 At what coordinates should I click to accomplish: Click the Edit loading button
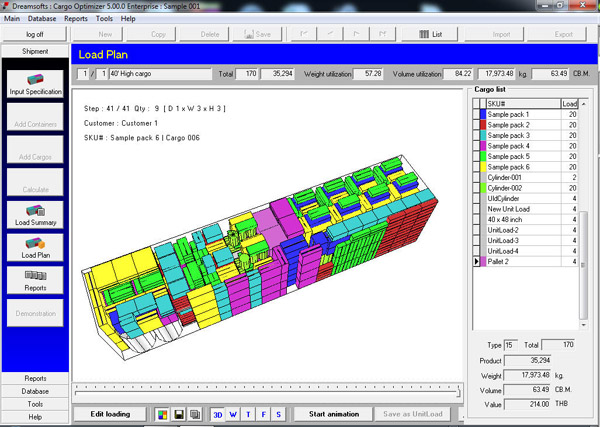coord(110,414)
